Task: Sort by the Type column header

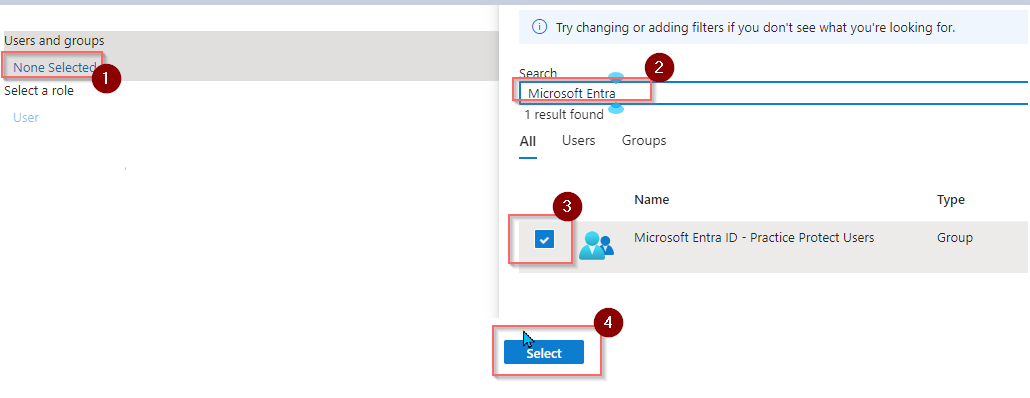Action: (951, 200)
